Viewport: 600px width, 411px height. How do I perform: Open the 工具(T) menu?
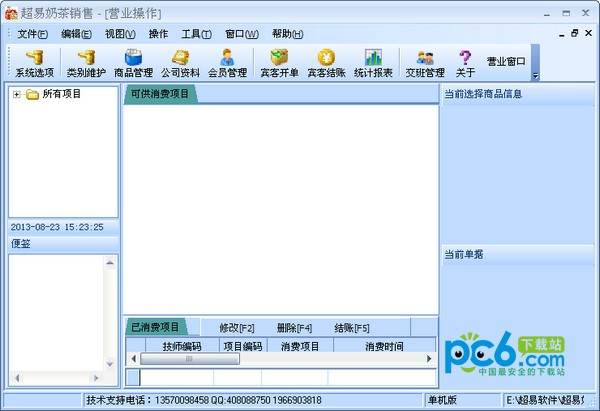click(196, 34)
